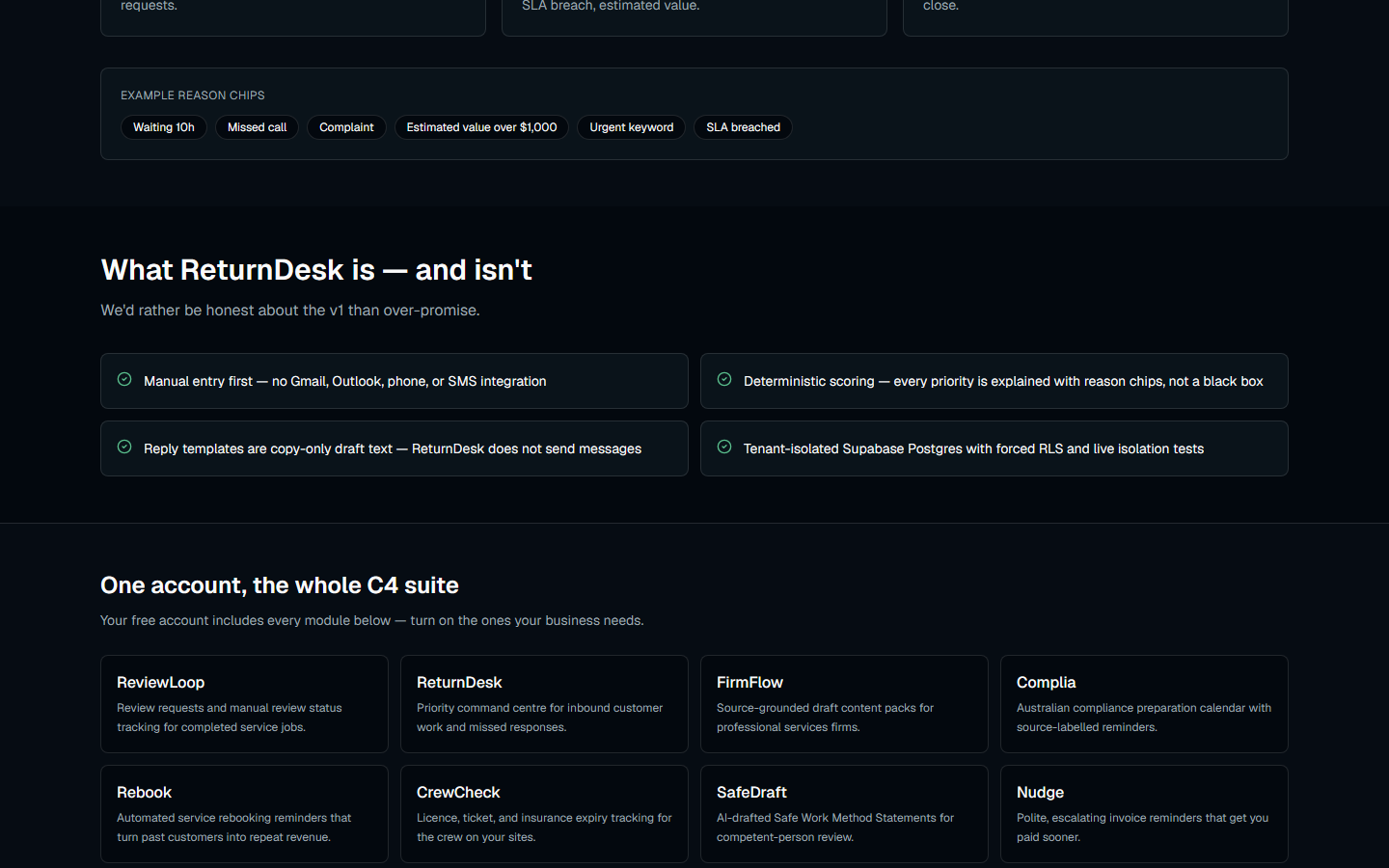Open the CrewCheck module card
This screenshot has height=868, width=1389.
click(544, 814)
